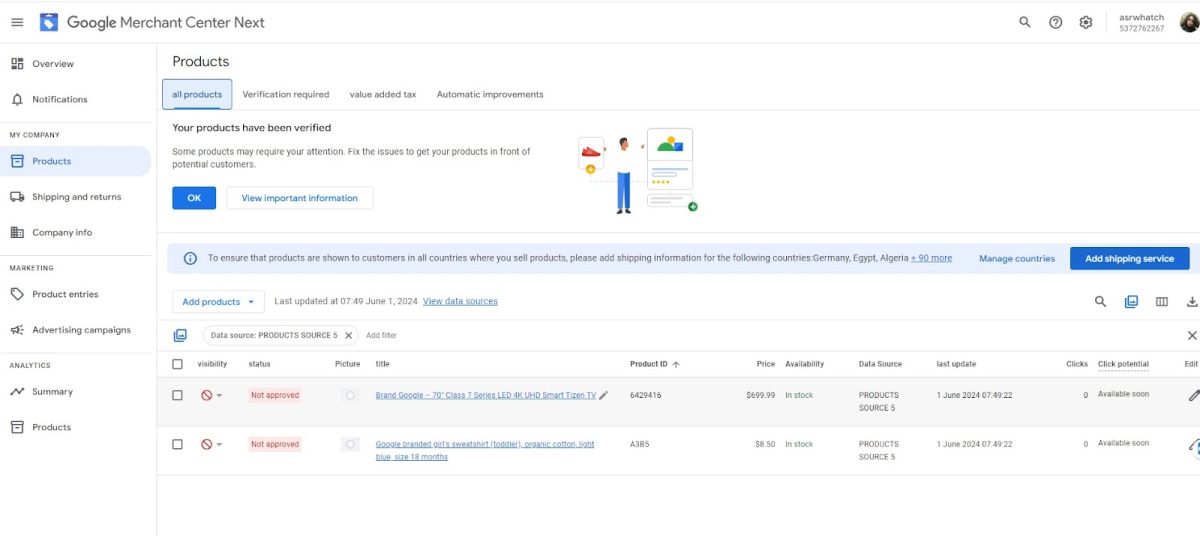This screenshot has width=1200, height=536.
Task: Click the Notifications bell icon
Action: (17, 99)
